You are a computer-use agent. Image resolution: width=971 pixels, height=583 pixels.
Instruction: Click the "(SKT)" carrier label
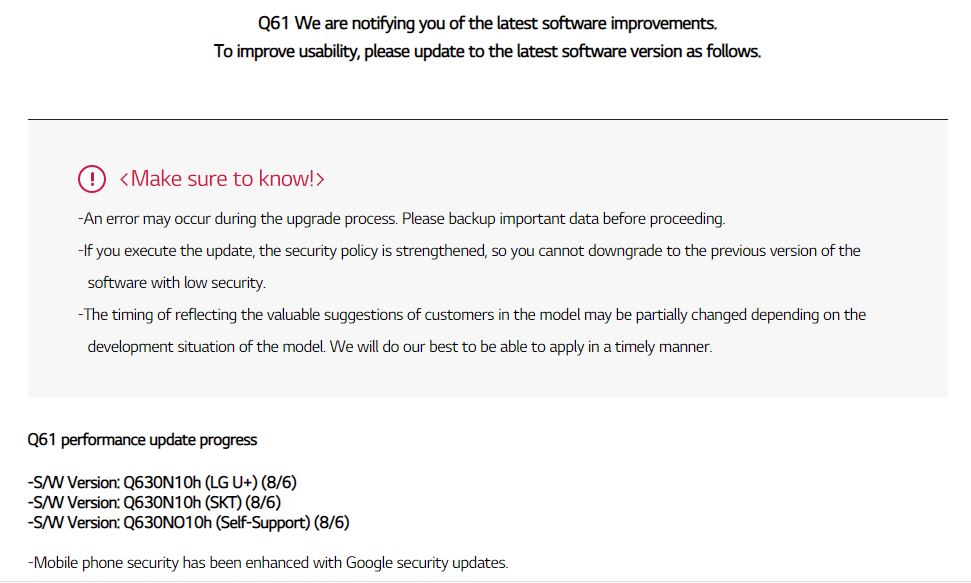coord(225,502)
